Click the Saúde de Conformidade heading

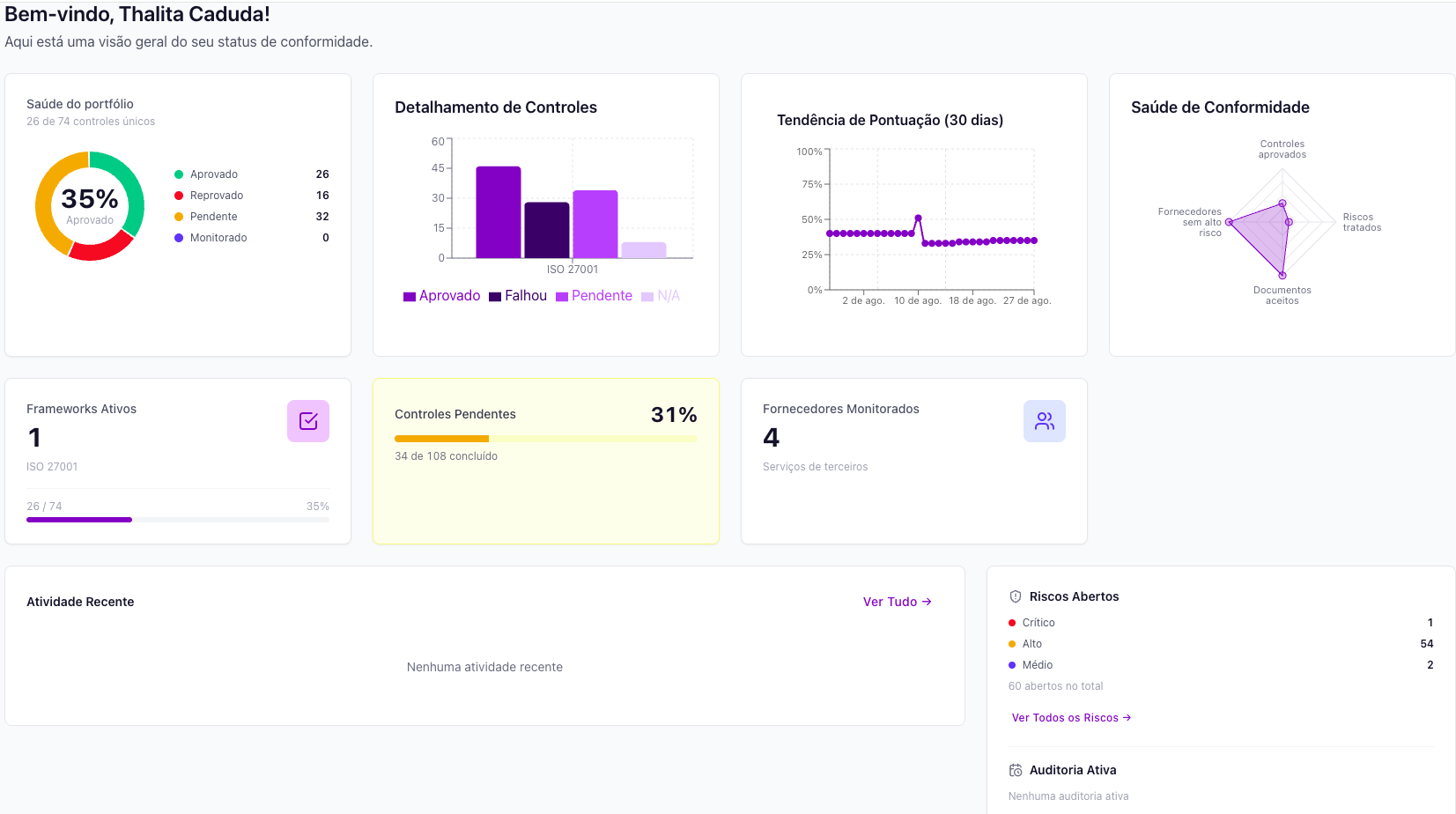(1220, 107)
